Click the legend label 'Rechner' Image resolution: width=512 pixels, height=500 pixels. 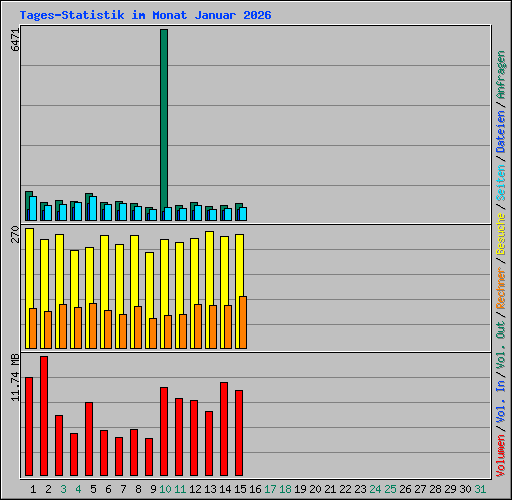click(501, 288)
